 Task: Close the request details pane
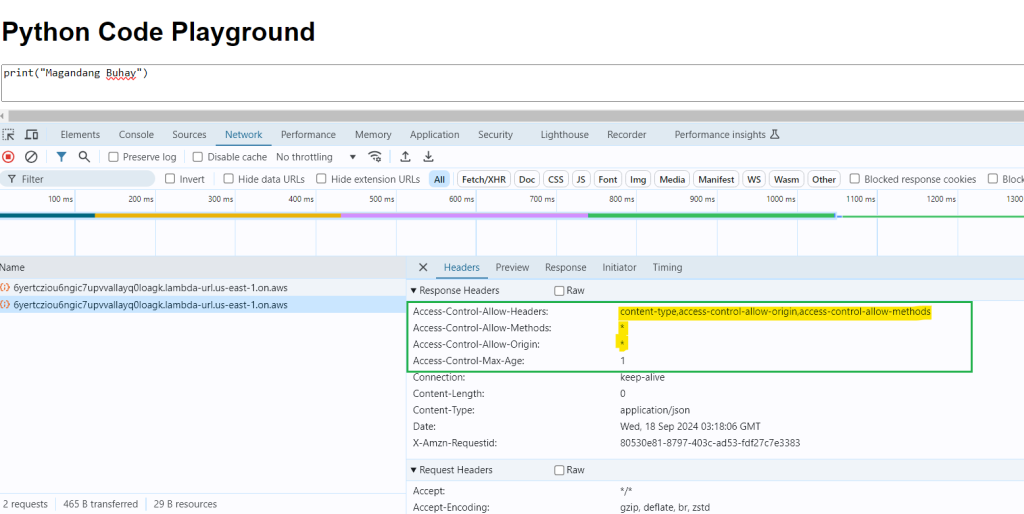point(423,267)
